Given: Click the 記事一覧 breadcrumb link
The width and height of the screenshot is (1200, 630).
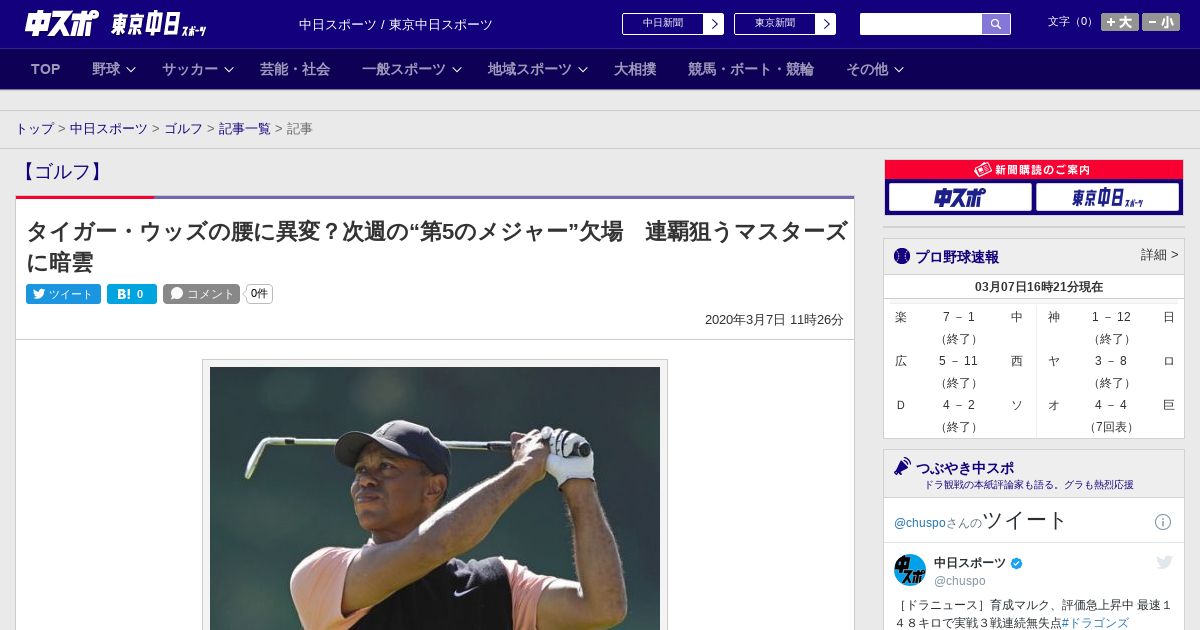Looking at the screenshot, I should 245,129.
